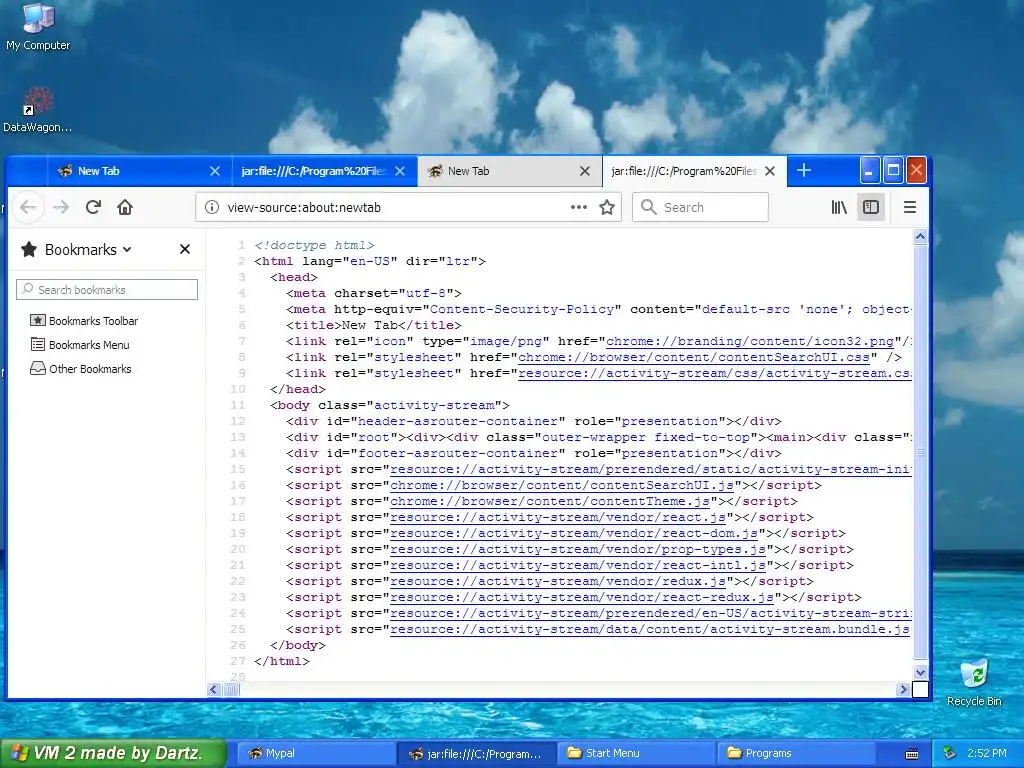Click the vertical scrollbar up arrow
This screenshot has height=768, width=1024.
coord(920,237)
